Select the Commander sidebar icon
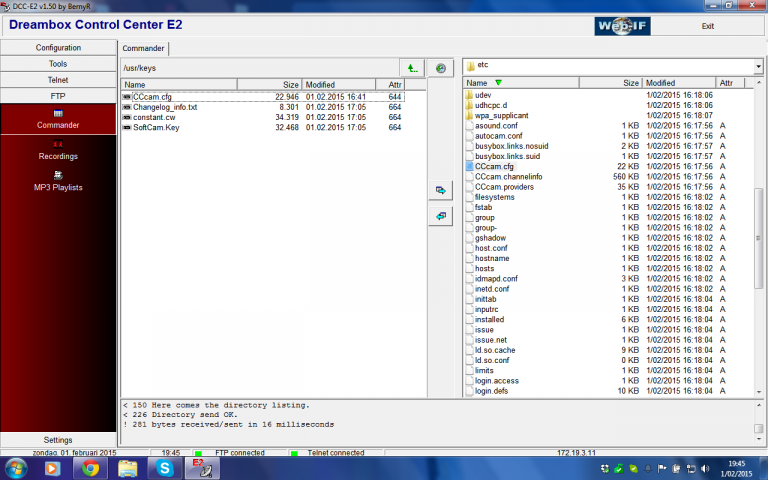 (x=58, y=119)
